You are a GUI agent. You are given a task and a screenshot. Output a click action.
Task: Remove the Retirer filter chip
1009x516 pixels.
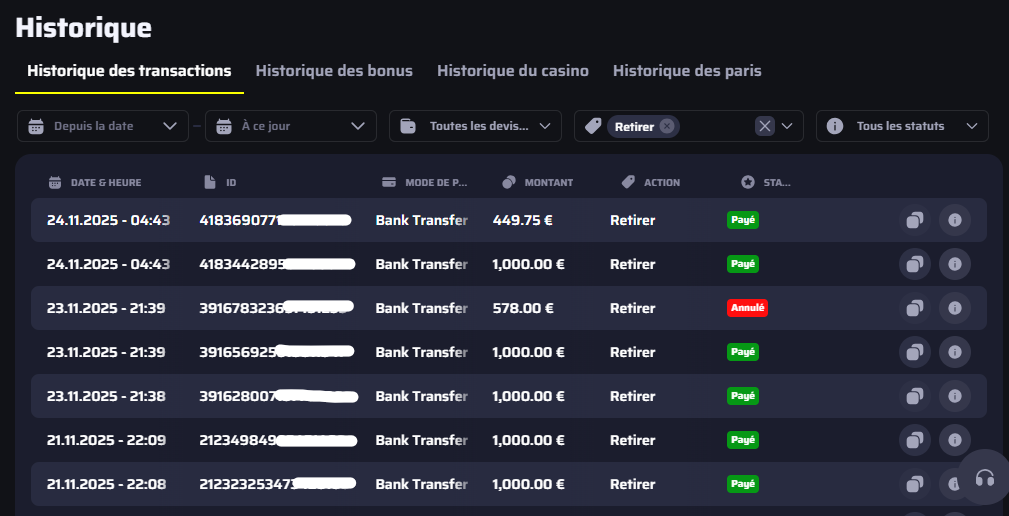click(667, 126)
